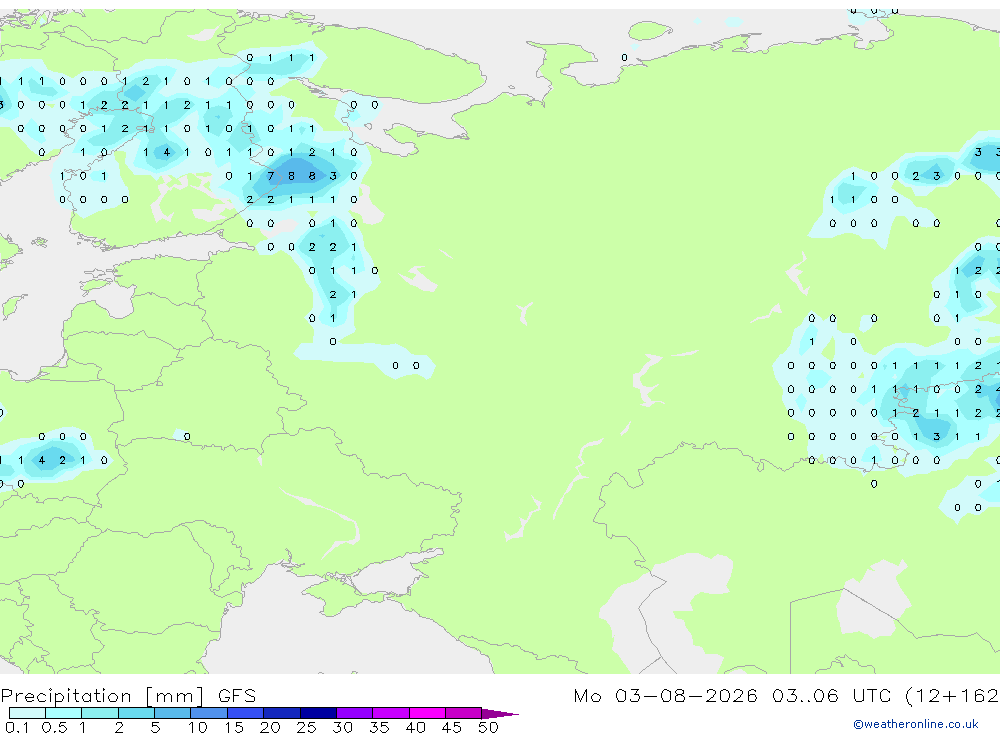Click the '50' legend scale label
Viewport: 1000px width, 733px height.
[x=488, y=727]
